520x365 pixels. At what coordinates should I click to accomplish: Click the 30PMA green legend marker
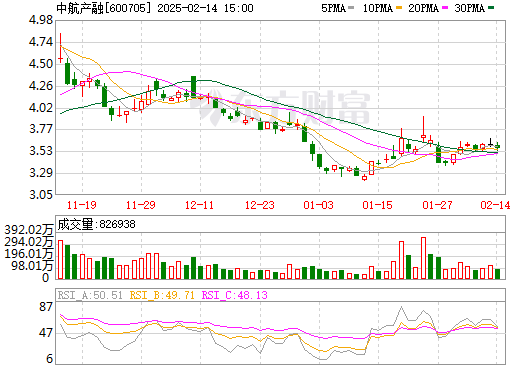pos(491,8)
